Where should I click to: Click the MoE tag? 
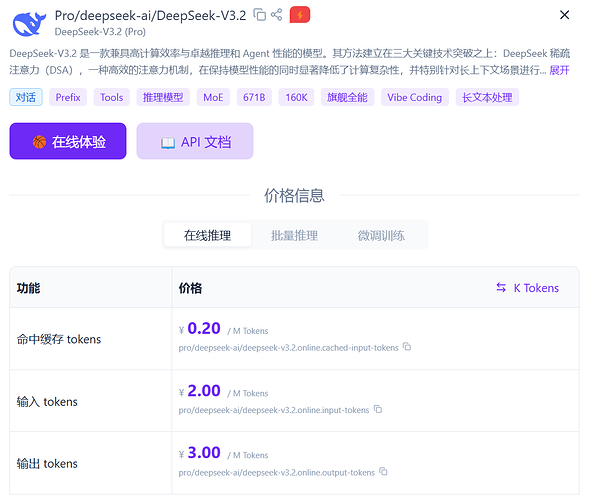coord(213,97)
